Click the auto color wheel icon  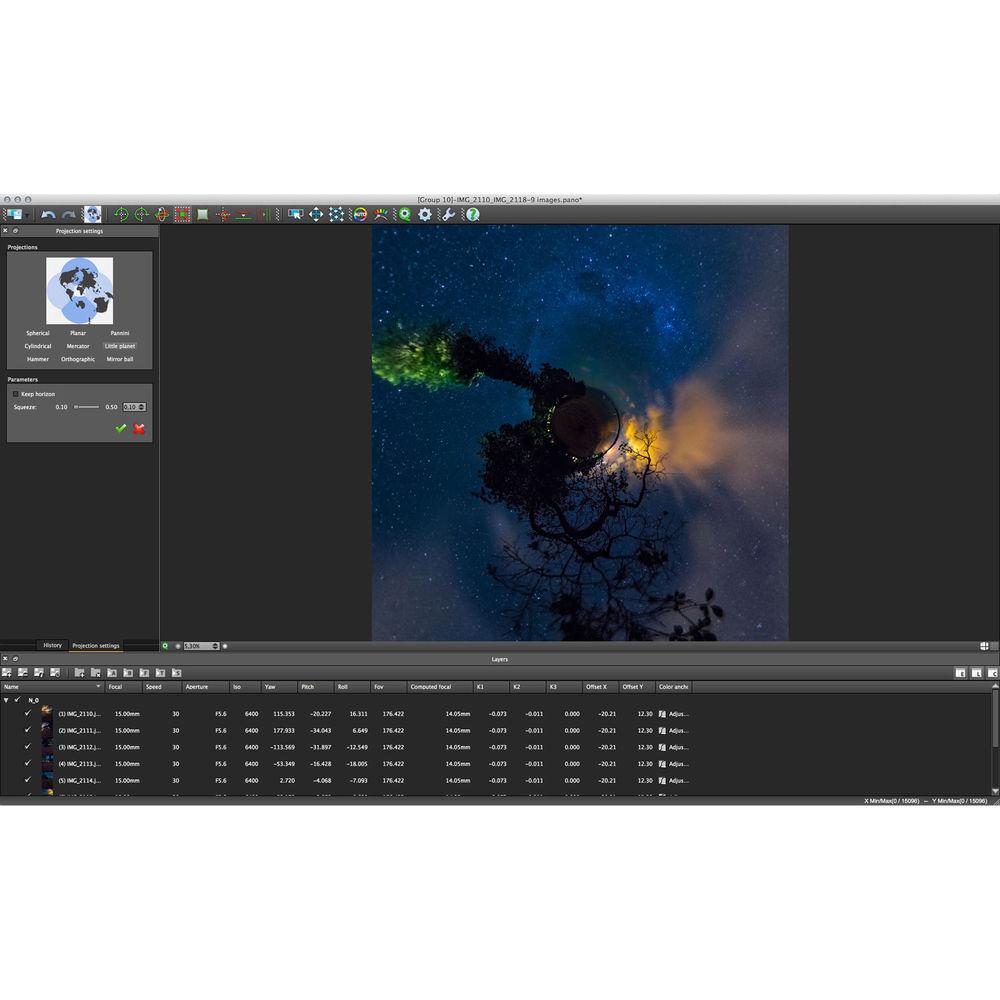[360, 214]
